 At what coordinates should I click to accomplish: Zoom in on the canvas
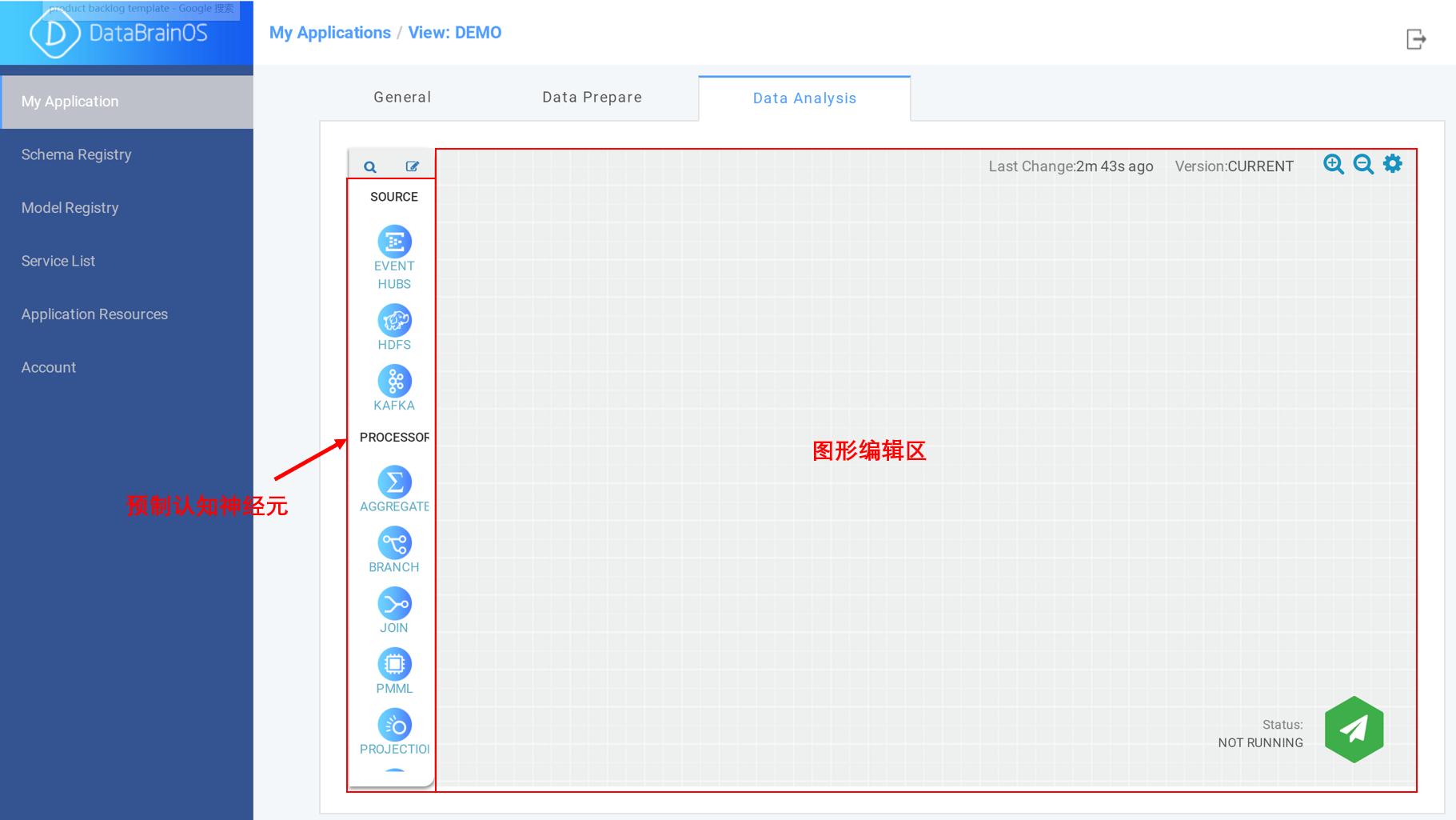[x=1333, y=164]
